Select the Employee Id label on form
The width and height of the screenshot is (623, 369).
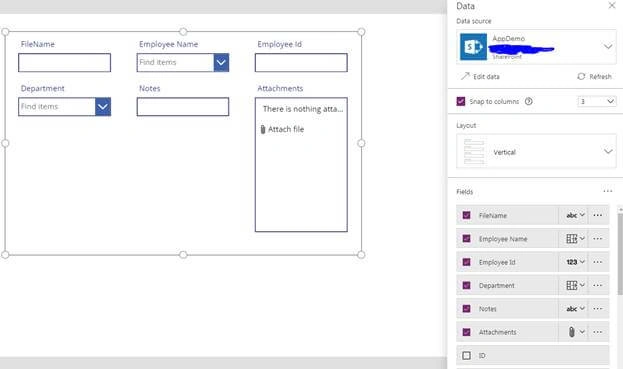click(280, 44)
